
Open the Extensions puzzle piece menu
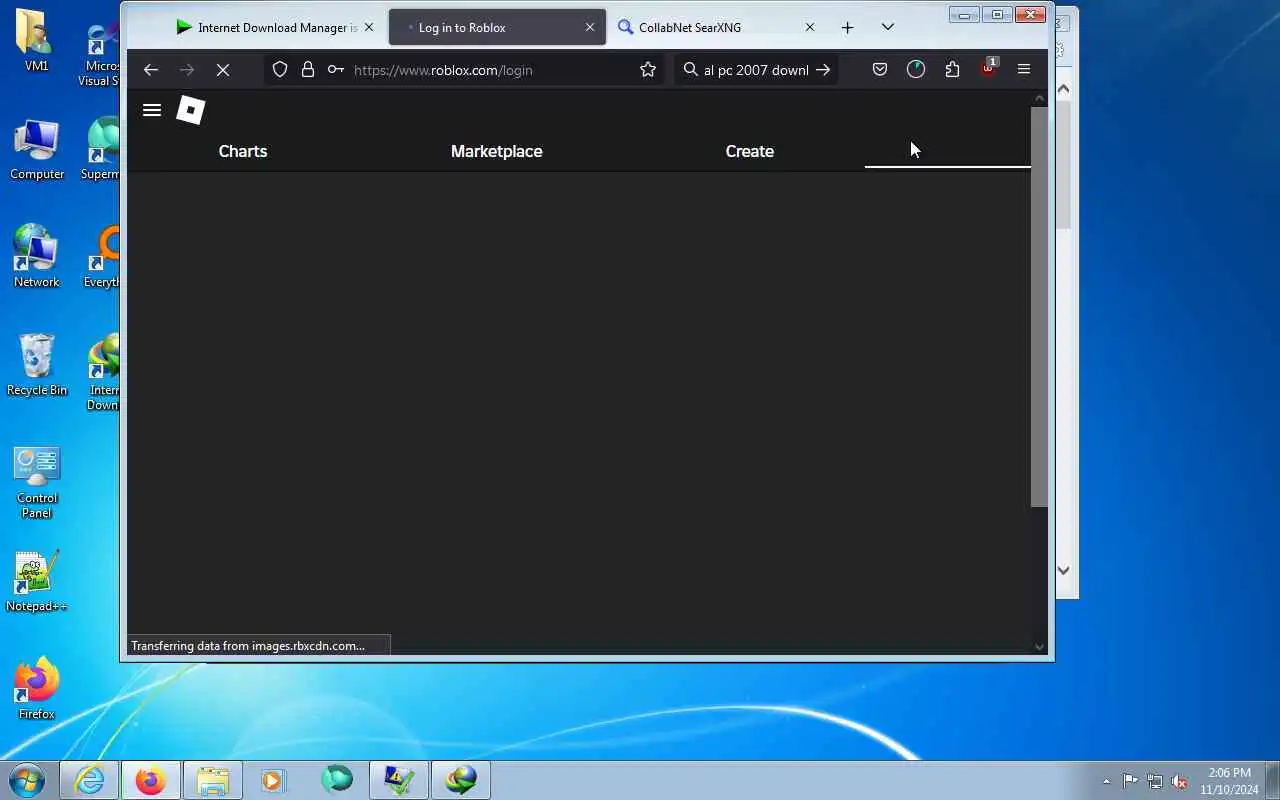[952, 70]
